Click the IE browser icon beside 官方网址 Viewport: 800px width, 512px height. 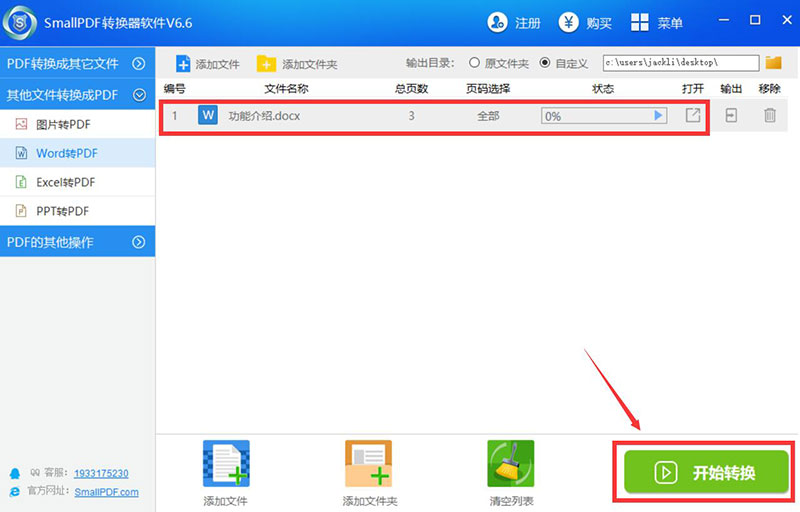[15, 492]
